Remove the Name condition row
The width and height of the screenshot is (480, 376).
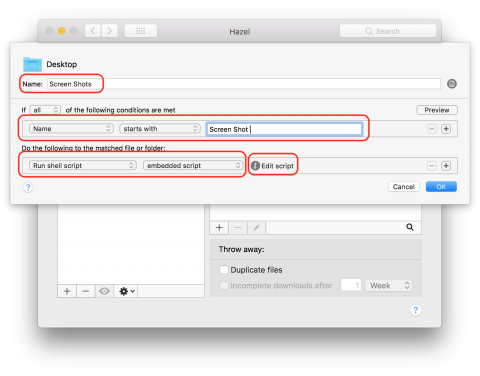tap(432, 129)
